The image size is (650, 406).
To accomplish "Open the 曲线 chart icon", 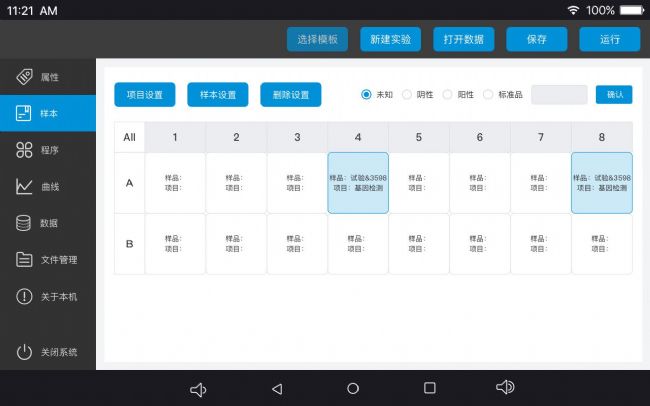I will click(x=24, y=187).
